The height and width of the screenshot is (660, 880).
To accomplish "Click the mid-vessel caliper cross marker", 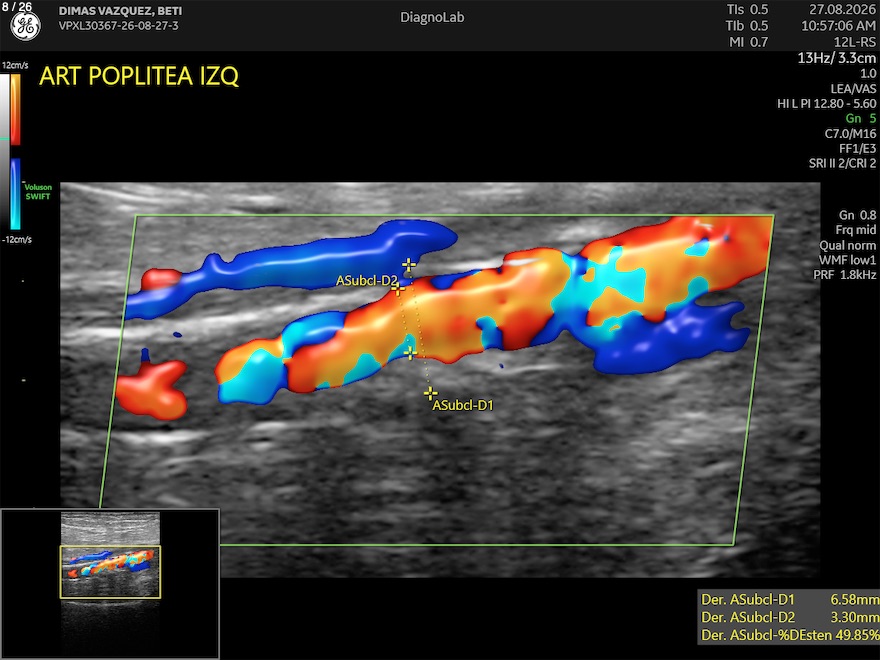I will pyautogui.click(x=410, y=353).
